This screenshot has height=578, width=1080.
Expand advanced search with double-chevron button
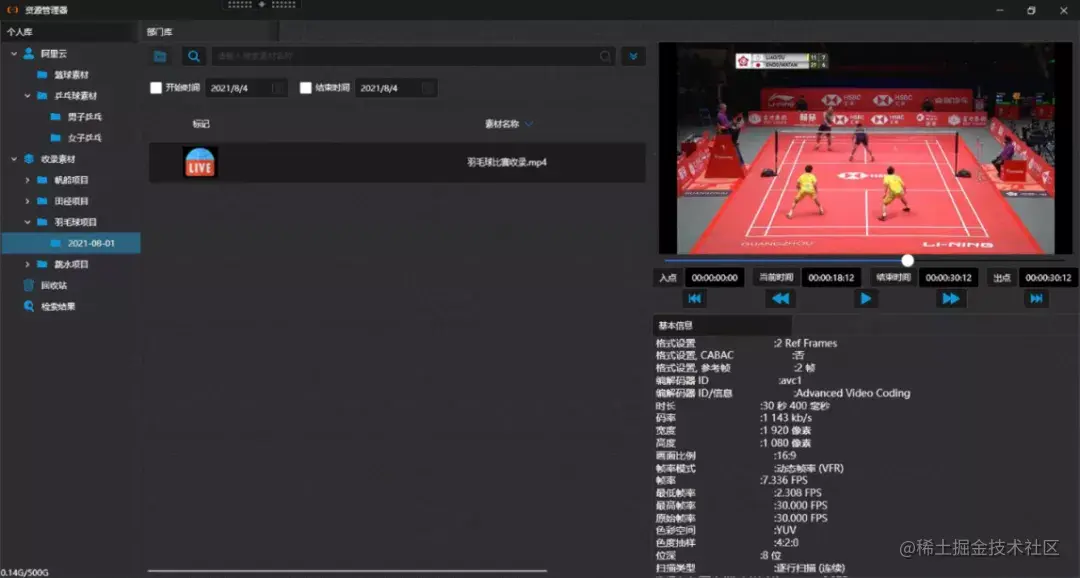633,56
